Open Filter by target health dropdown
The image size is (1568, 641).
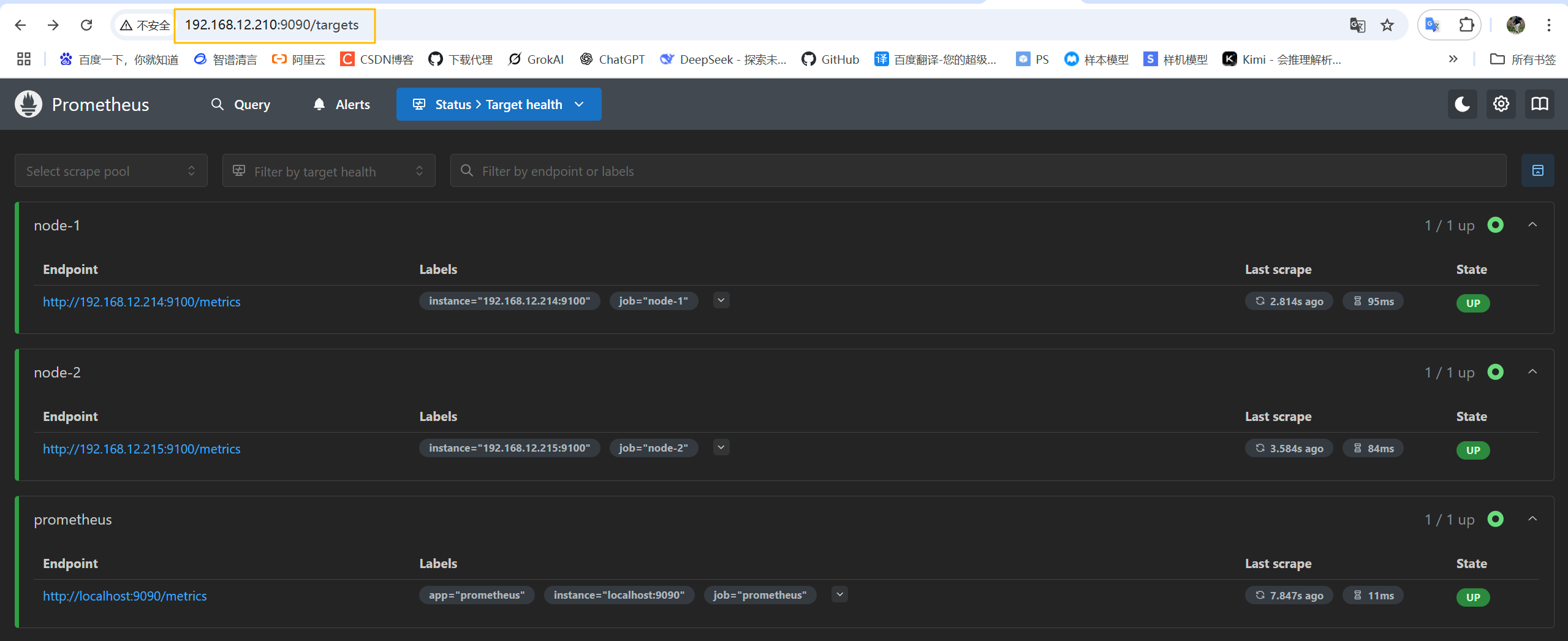[x=328, y=171]
